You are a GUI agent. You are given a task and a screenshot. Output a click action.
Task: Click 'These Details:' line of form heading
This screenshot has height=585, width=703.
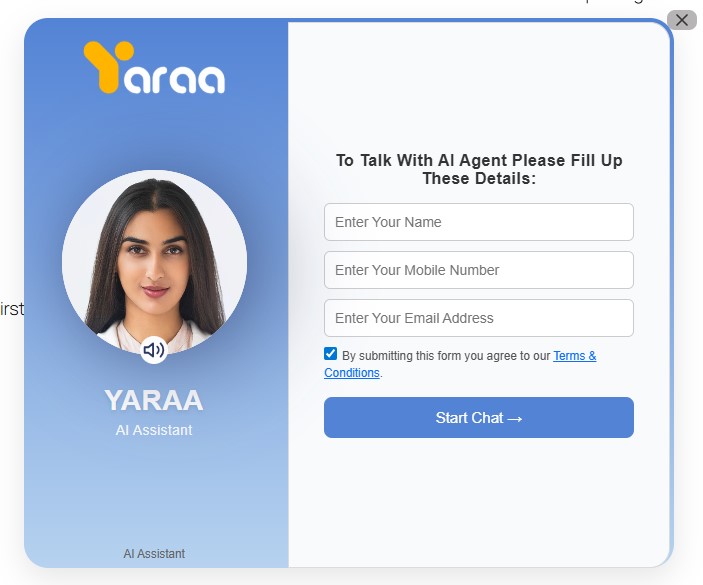click(479, 178)
